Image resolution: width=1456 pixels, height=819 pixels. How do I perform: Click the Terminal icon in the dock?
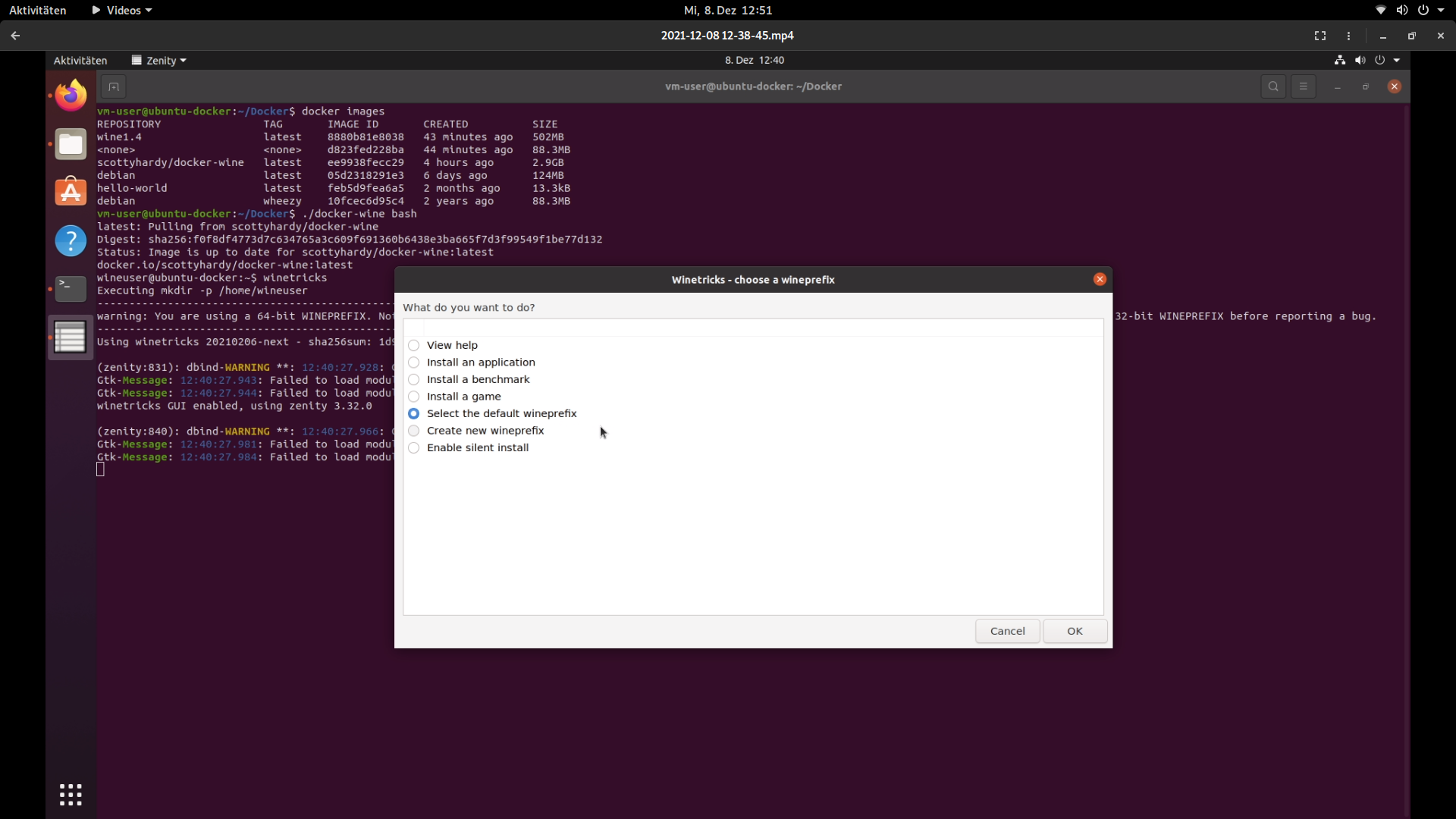(x=71, y=288)
